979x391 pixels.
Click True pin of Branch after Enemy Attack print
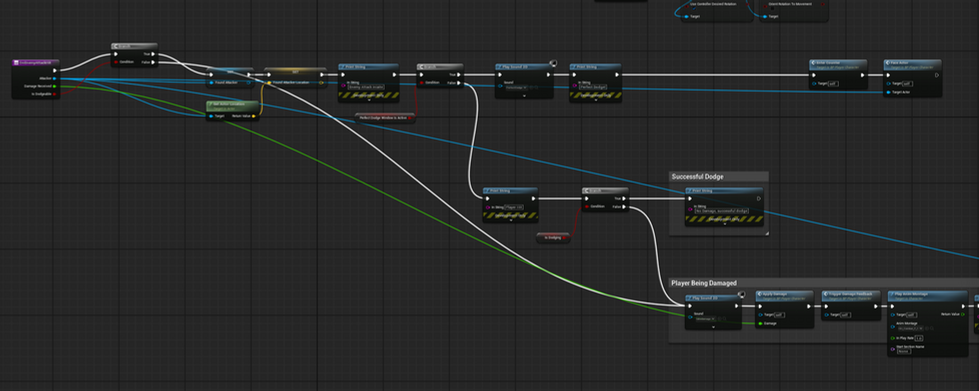coord(458,74)
